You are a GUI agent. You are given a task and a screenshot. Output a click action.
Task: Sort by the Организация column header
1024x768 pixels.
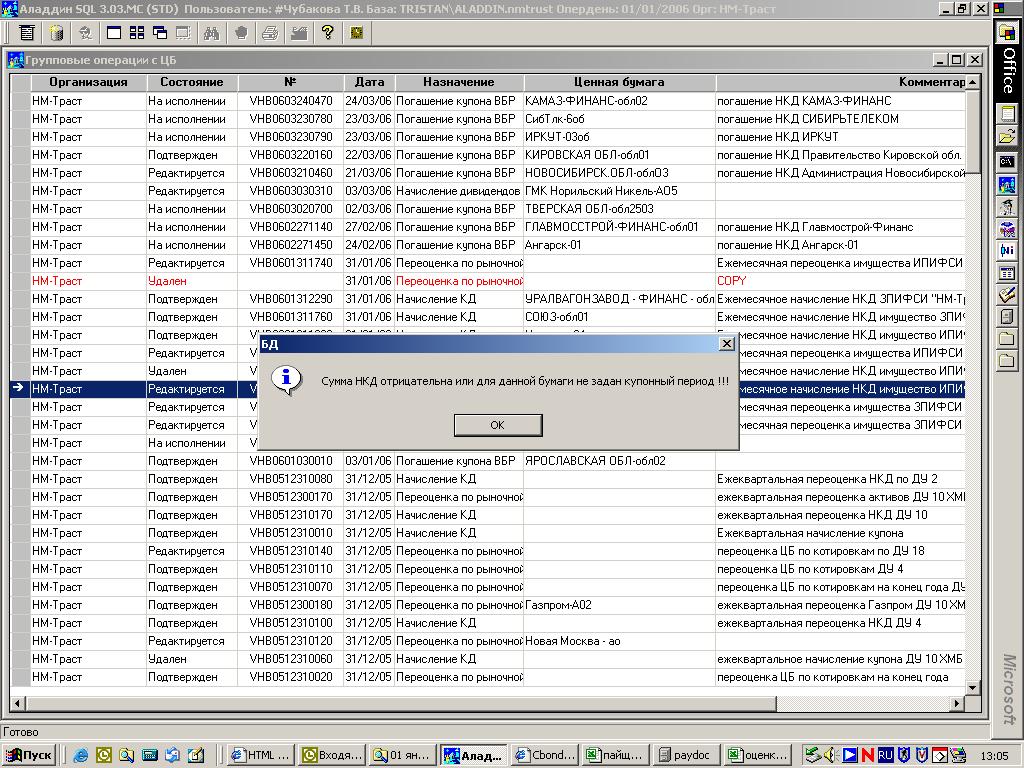tap(88, 82)
